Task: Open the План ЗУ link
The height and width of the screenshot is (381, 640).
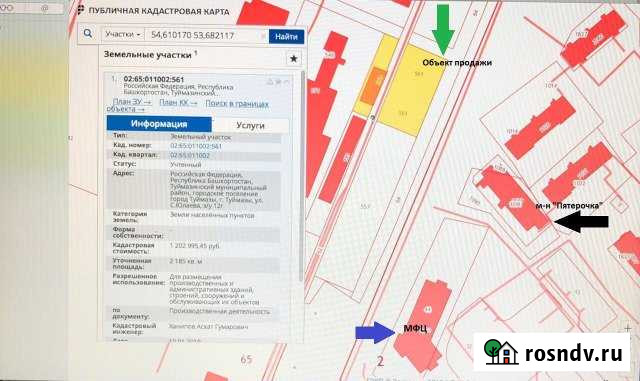Action: pos(132,102)
